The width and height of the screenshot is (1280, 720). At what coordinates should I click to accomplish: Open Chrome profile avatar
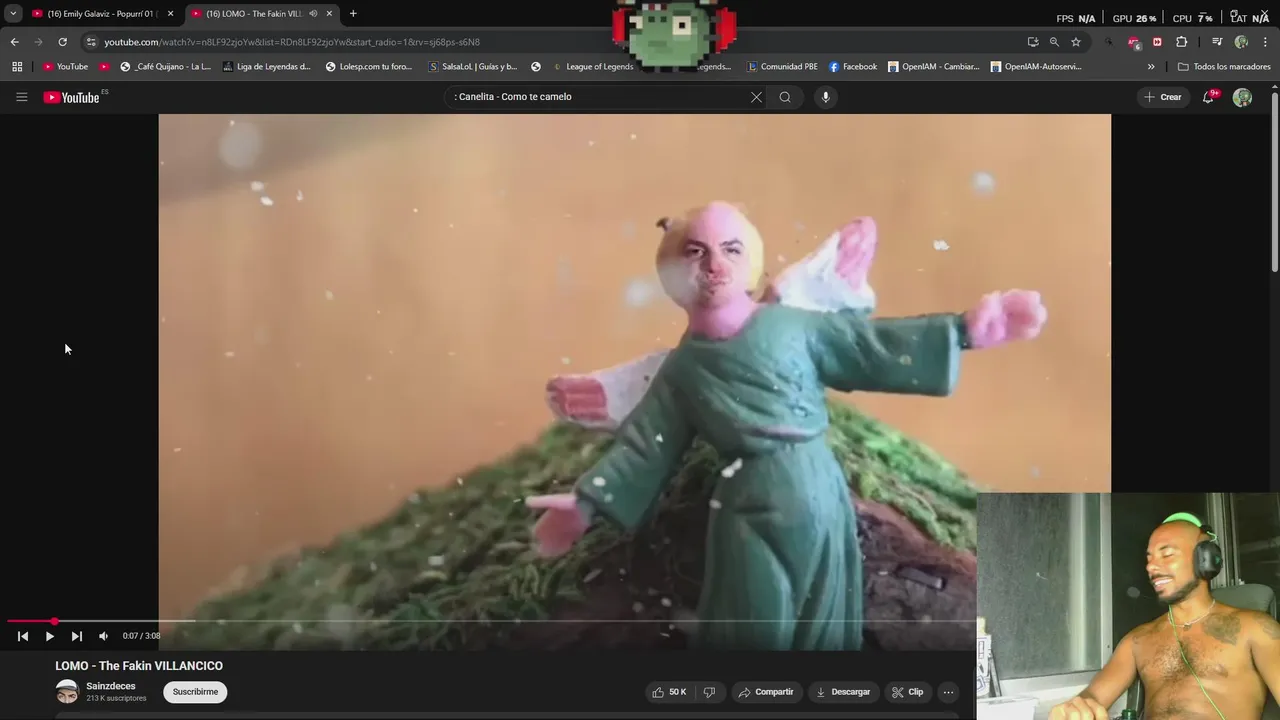(1241, 42)
